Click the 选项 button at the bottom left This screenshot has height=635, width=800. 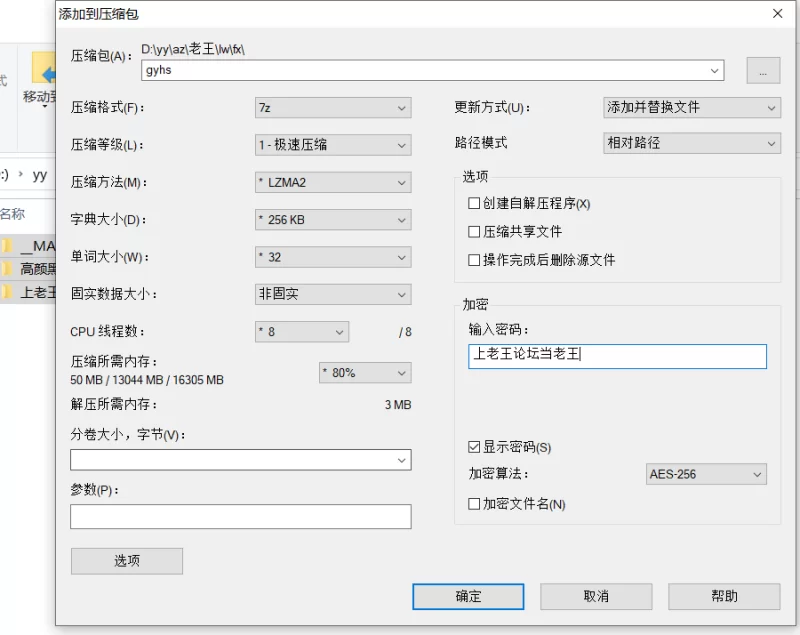[127, 561]
